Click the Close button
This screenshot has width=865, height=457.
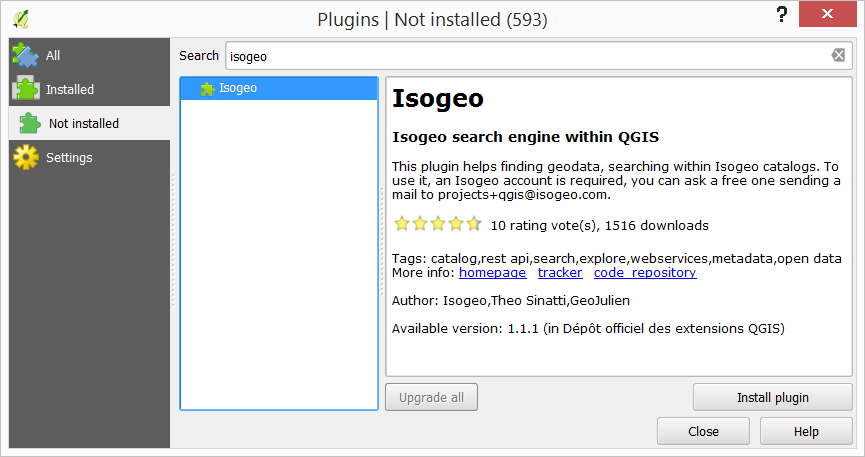703,431
